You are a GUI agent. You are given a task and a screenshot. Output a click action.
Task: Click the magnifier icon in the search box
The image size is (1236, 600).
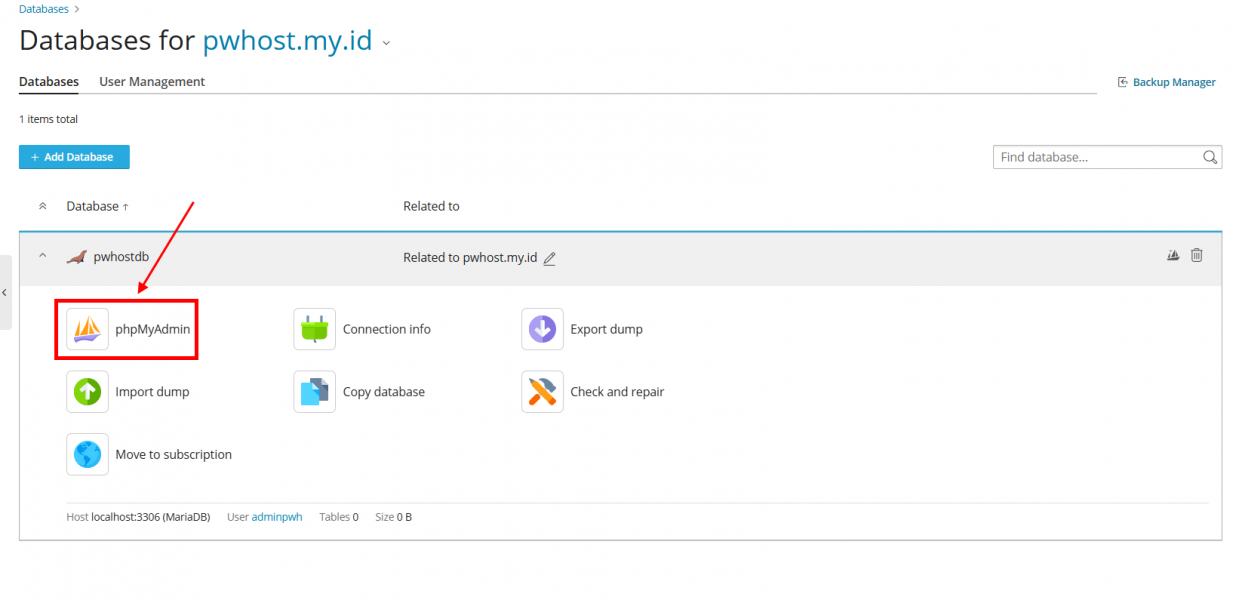pos(1210,157)
